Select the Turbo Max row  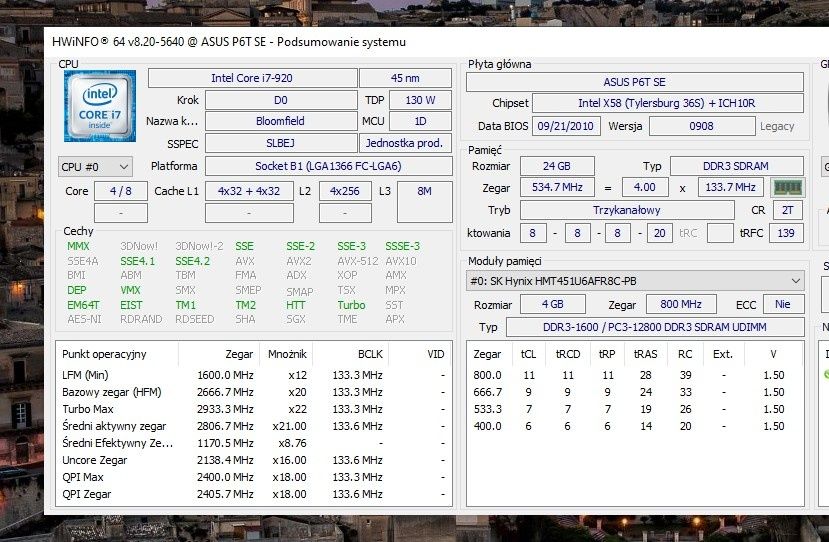tap(254, 409)
